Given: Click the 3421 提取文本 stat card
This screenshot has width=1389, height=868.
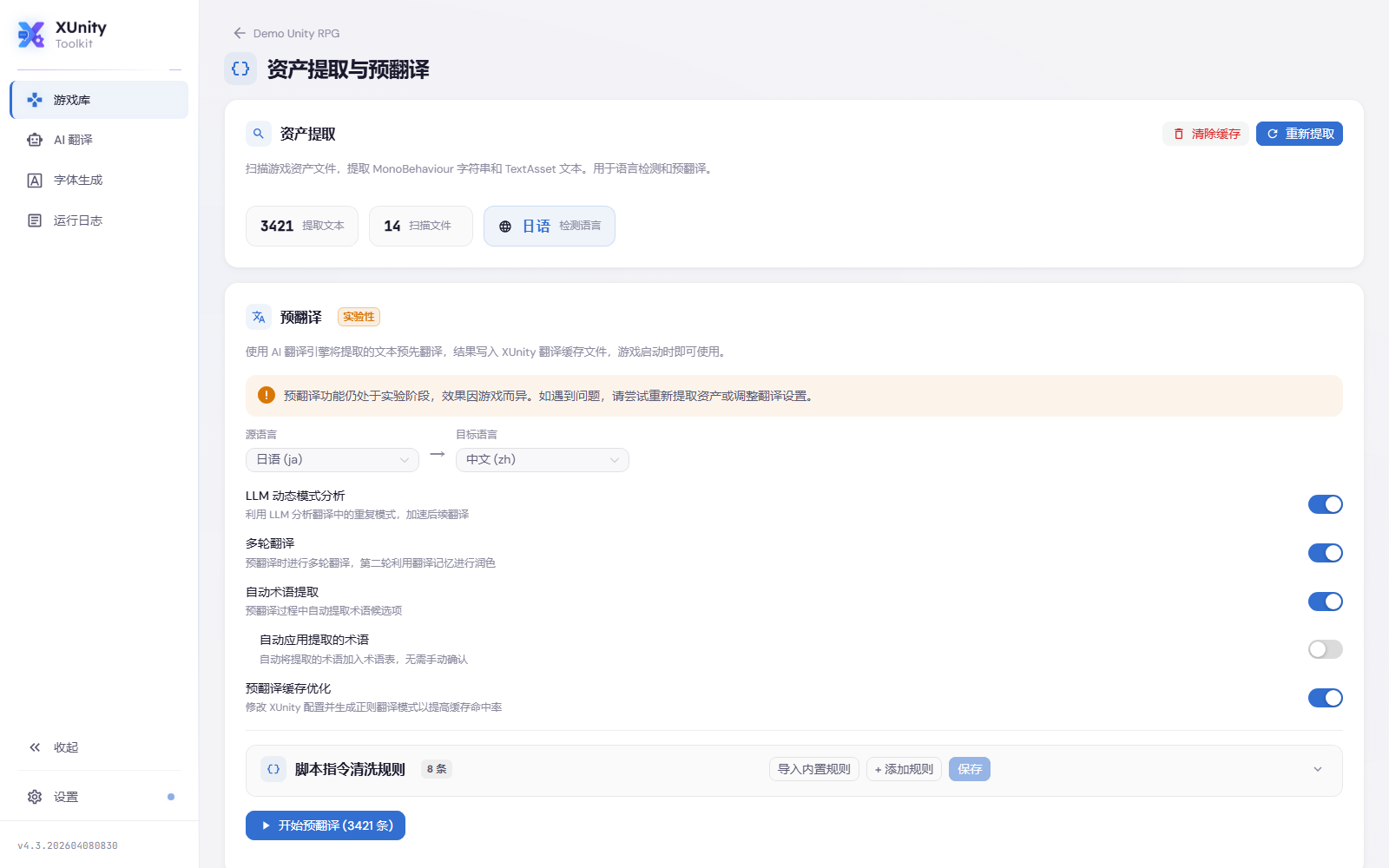Looking at the screenshot, I should click(302, 226).
